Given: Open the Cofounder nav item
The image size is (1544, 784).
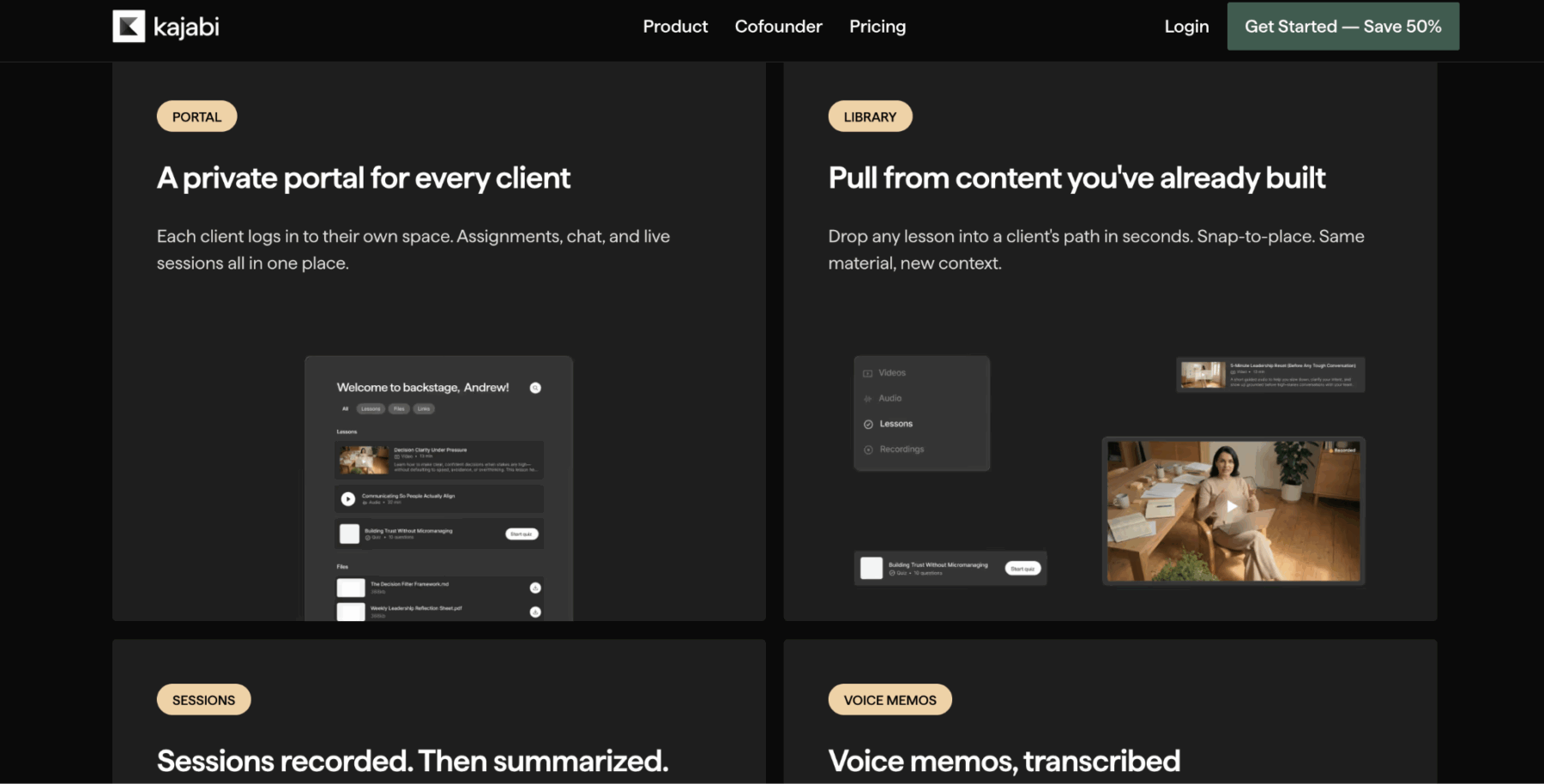Looking at the screenshot, I should (x=778, y=27).
